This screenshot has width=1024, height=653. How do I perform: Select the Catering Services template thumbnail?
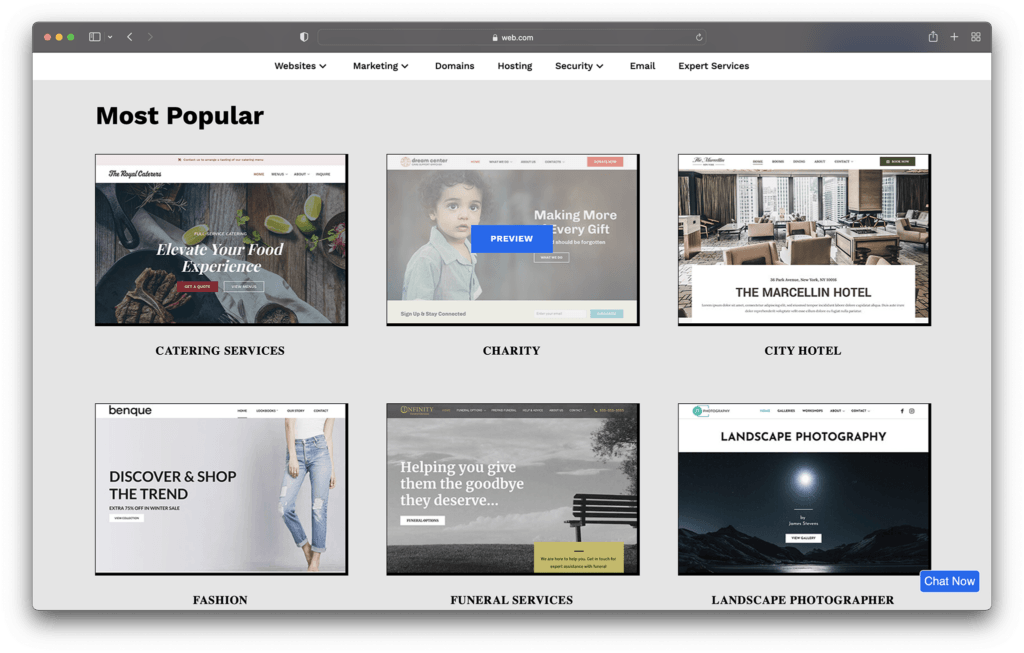click(x=221, y=240)
